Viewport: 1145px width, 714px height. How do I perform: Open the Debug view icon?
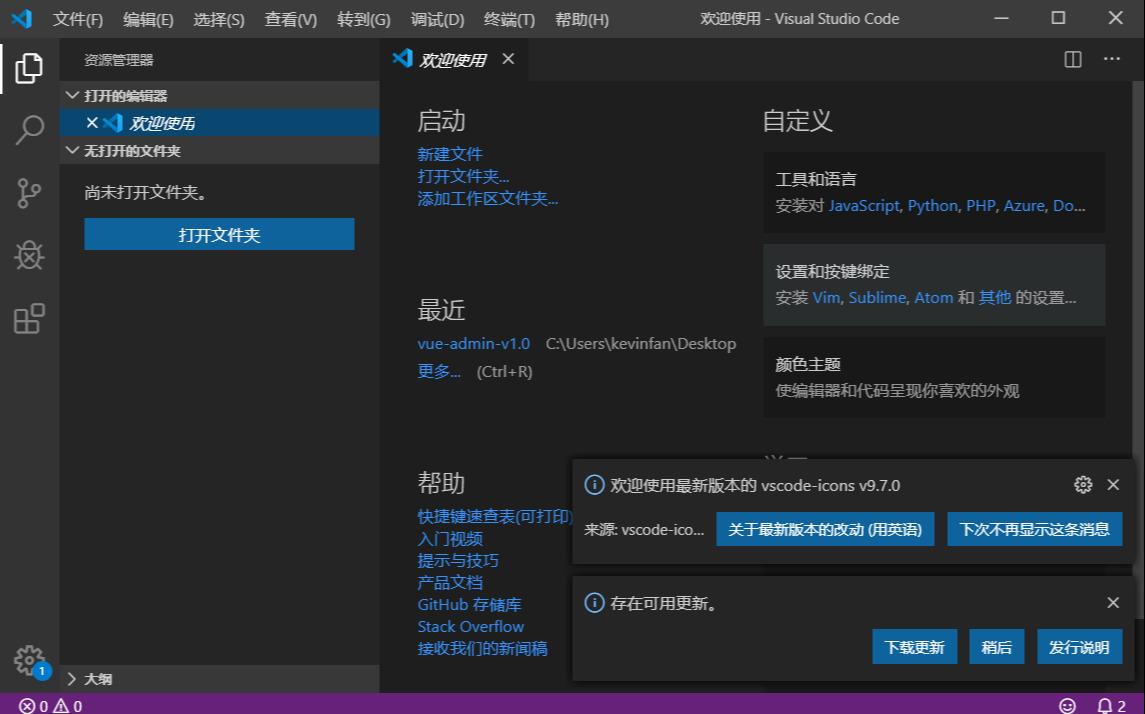[x=29, y=256]
